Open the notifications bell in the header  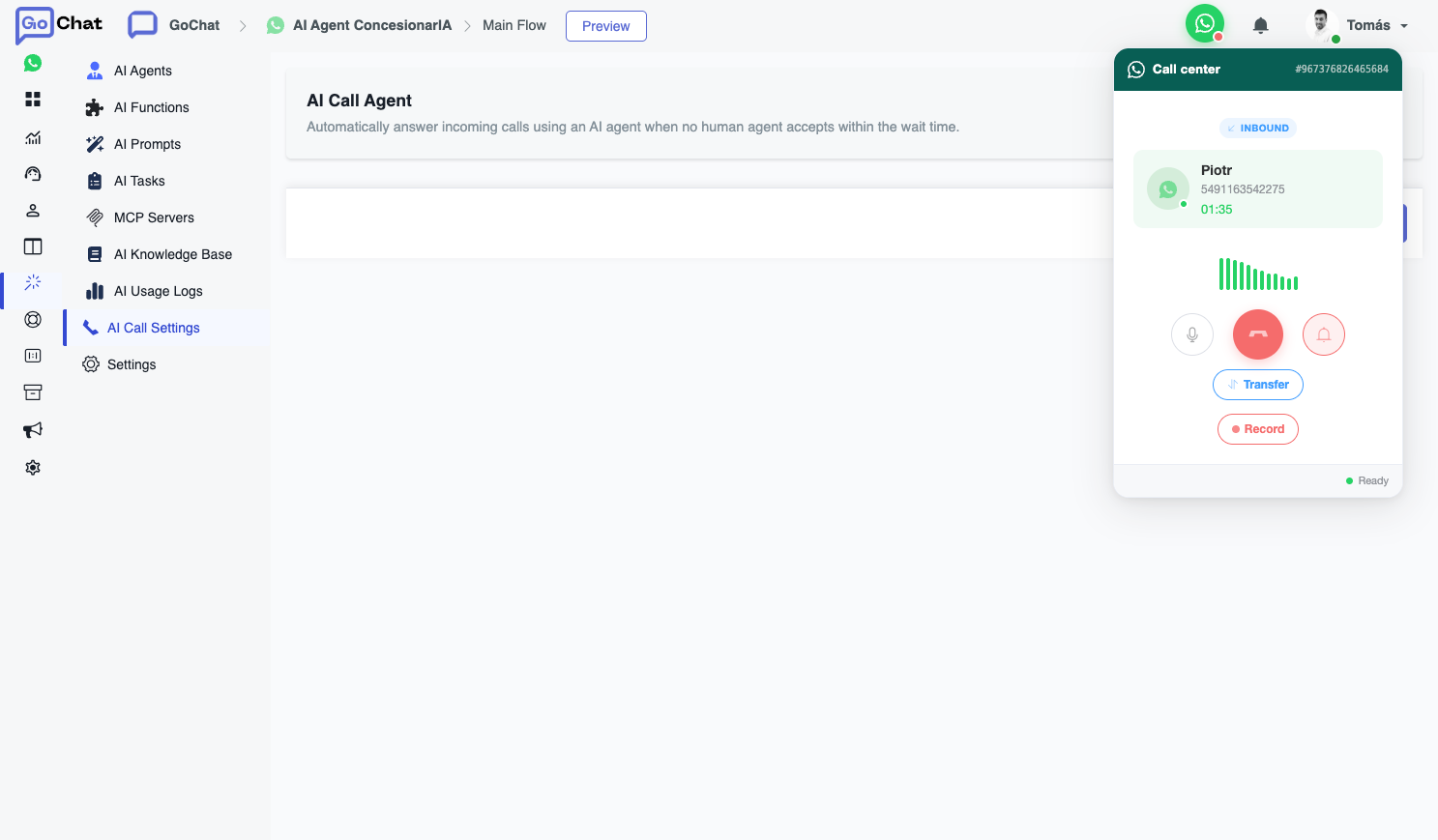click(1261, 26)
